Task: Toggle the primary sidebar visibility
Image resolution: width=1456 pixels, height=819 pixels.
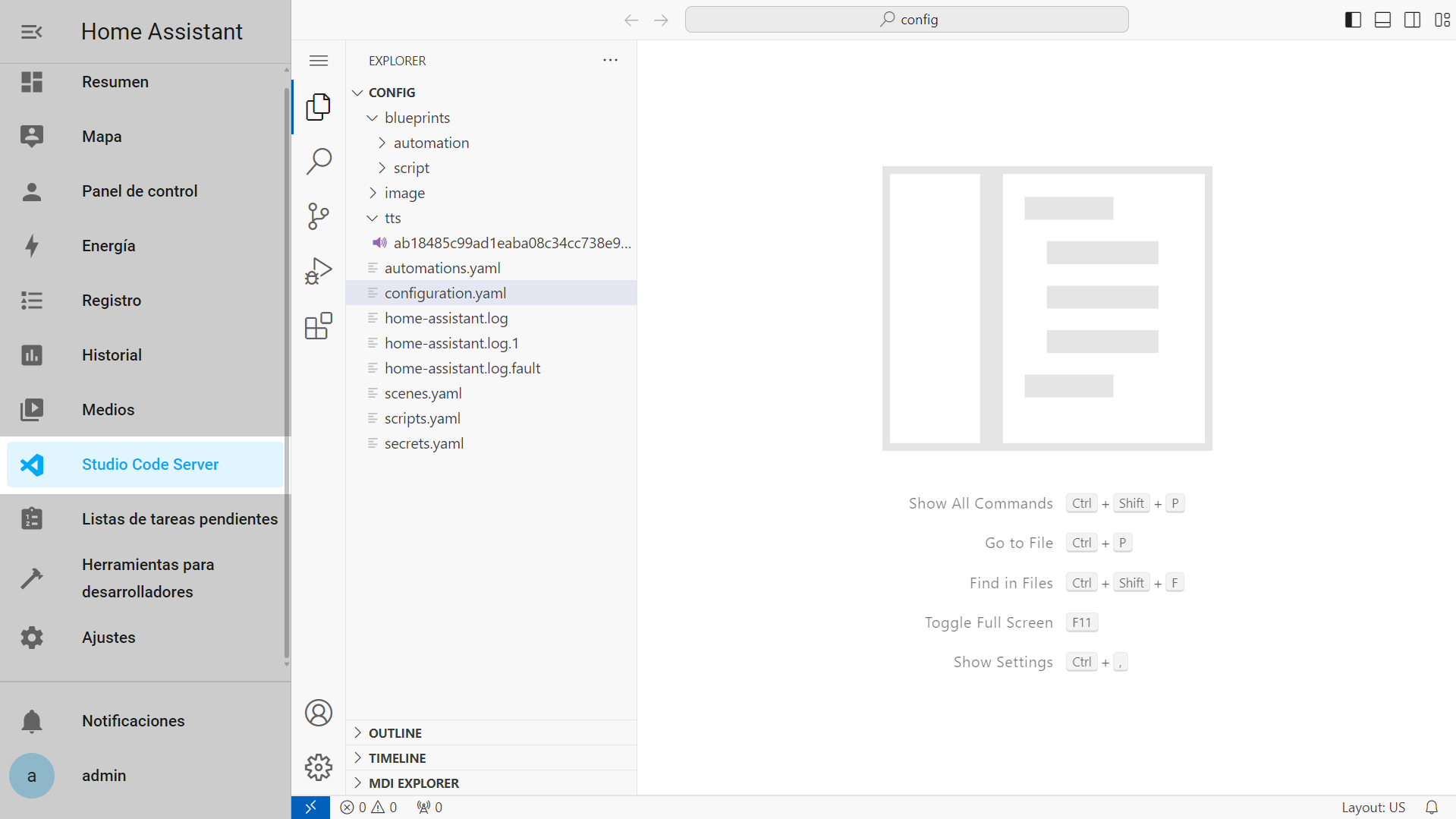Action: (x=1353, y=20)
